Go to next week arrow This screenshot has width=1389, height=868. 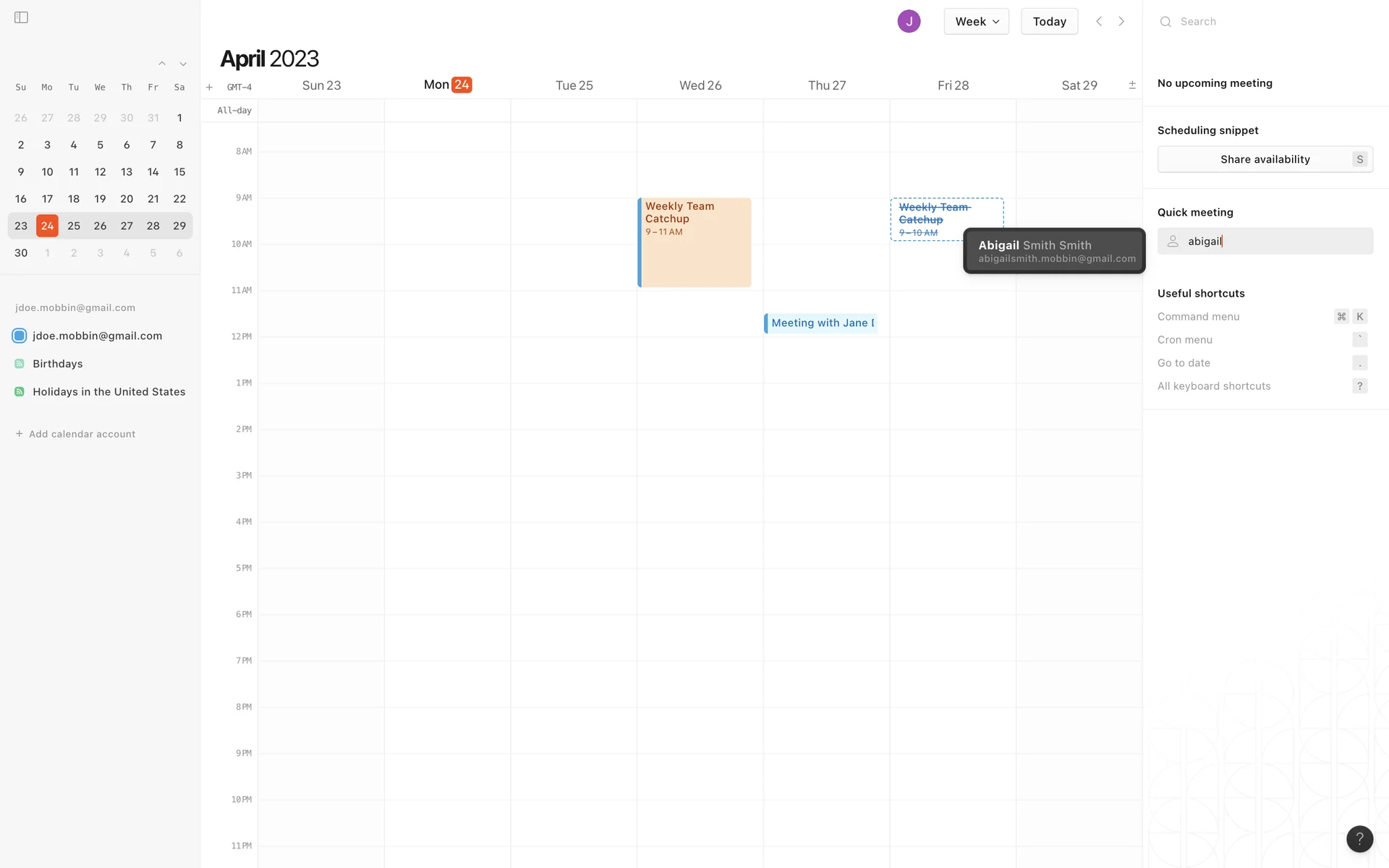point(1121,21)
